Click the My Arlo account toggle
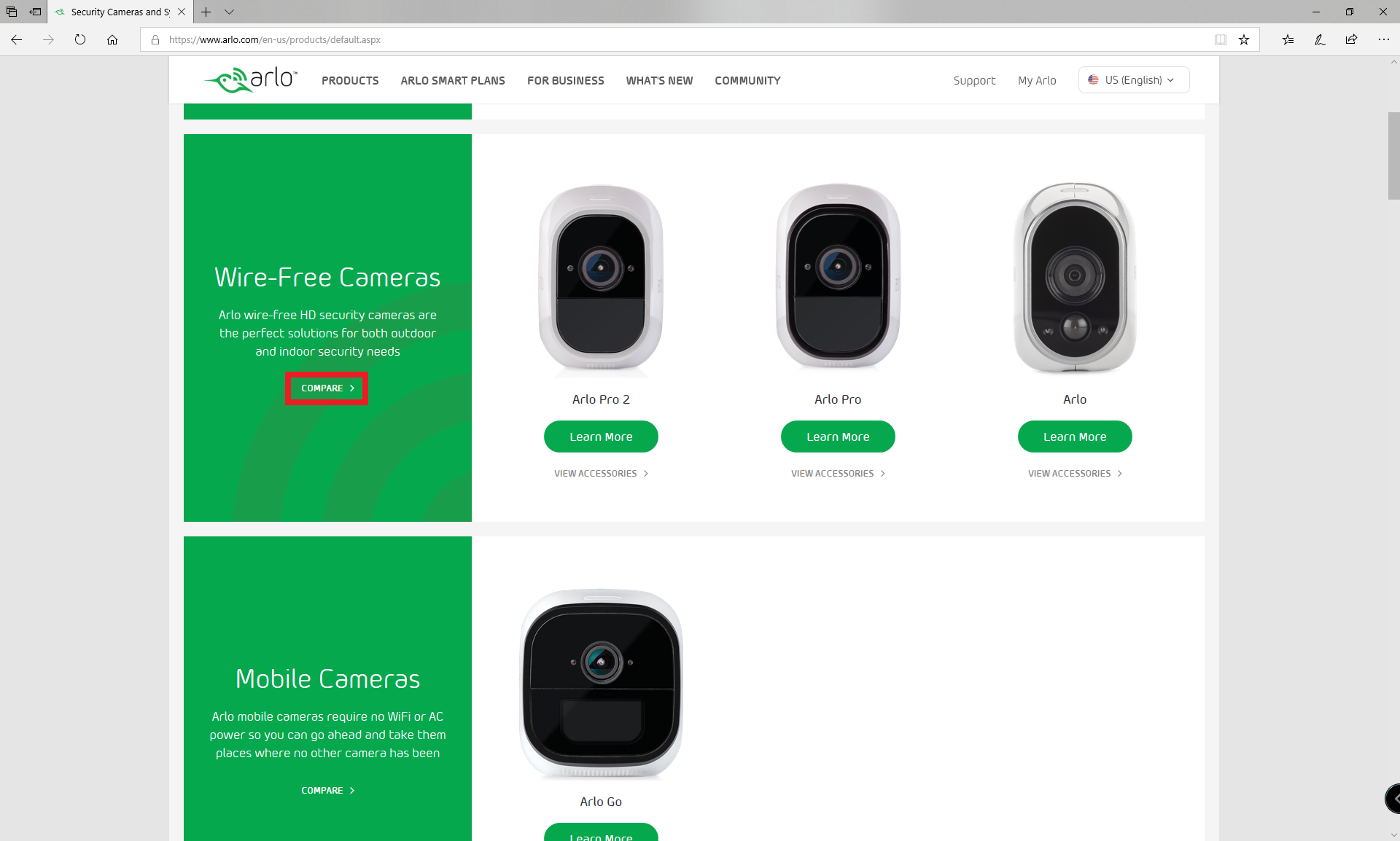The image size is (1400, 841). point(1037,80)
